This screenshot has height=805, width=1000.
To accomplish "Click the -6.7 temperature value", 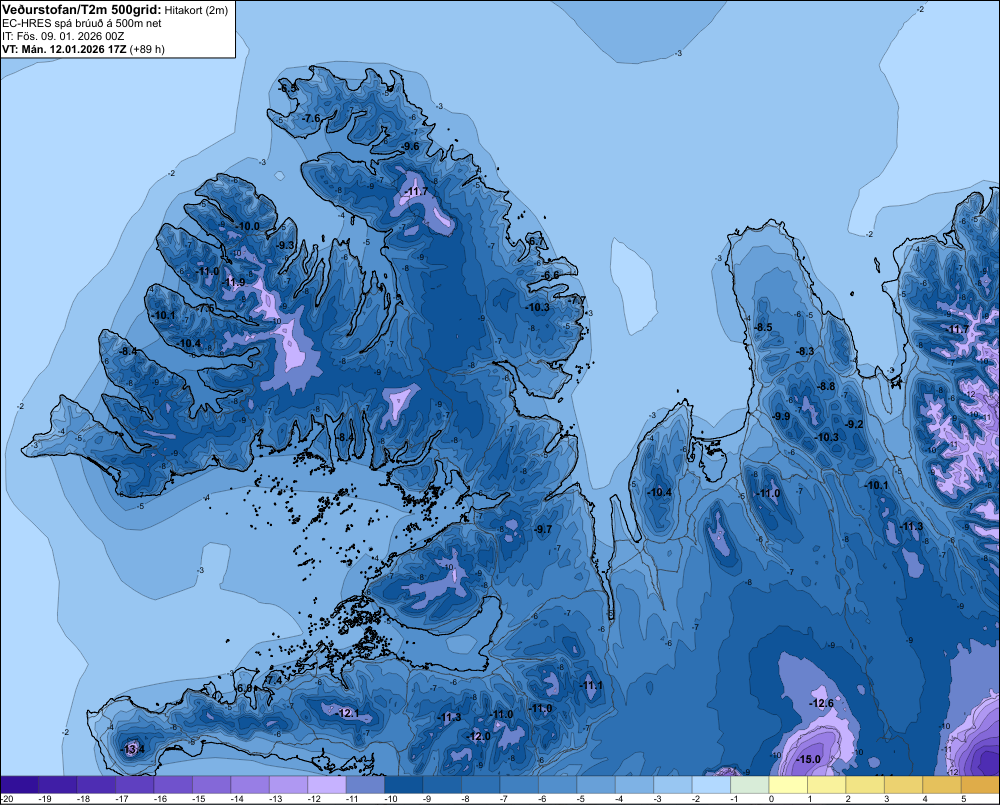I will [537, 241].
